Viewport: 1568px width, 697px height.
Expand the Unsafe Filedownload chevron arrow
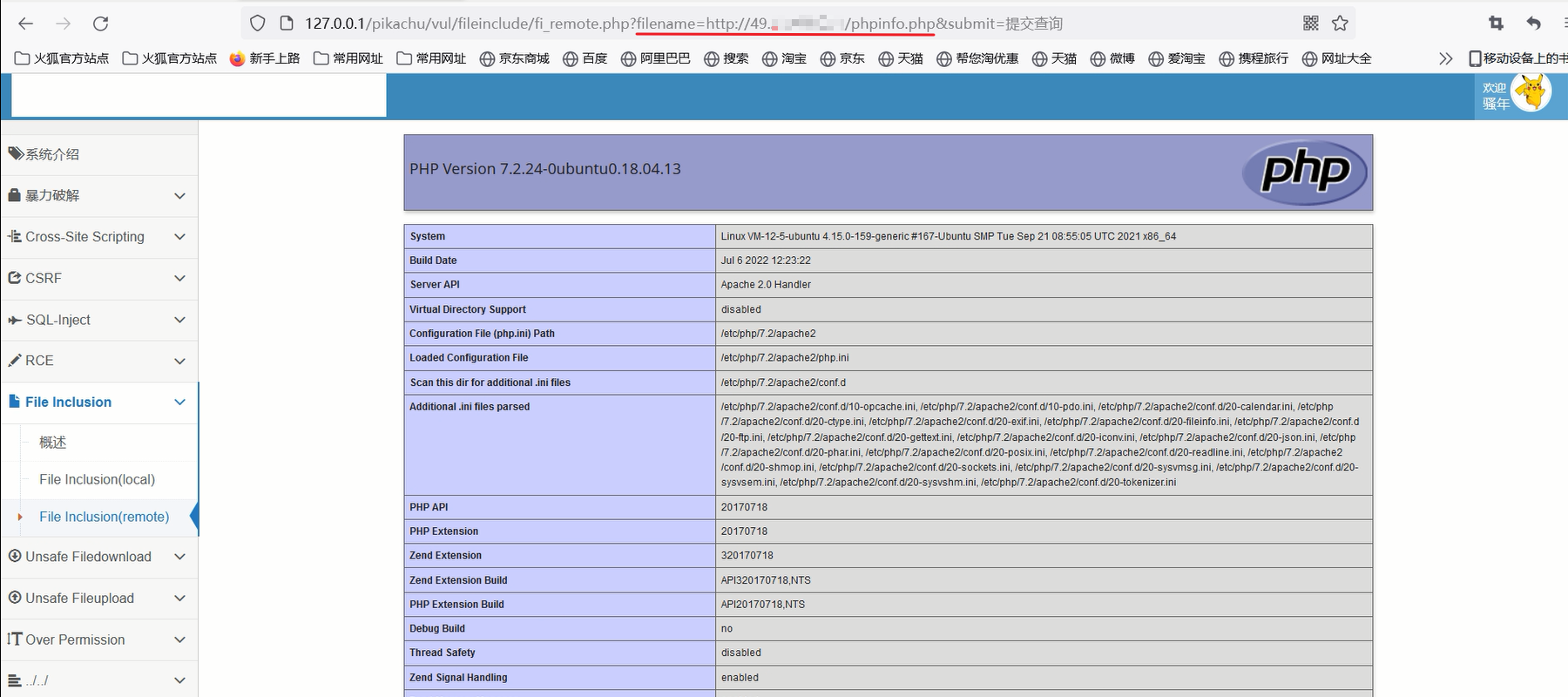[x=179, y=557]
